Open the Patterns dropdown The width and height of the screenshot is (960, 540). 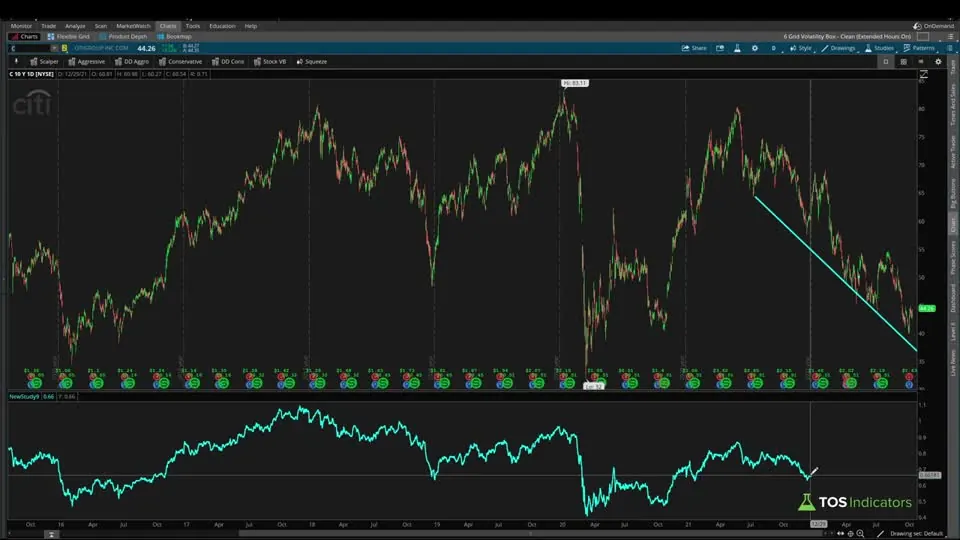click(919, 48)
